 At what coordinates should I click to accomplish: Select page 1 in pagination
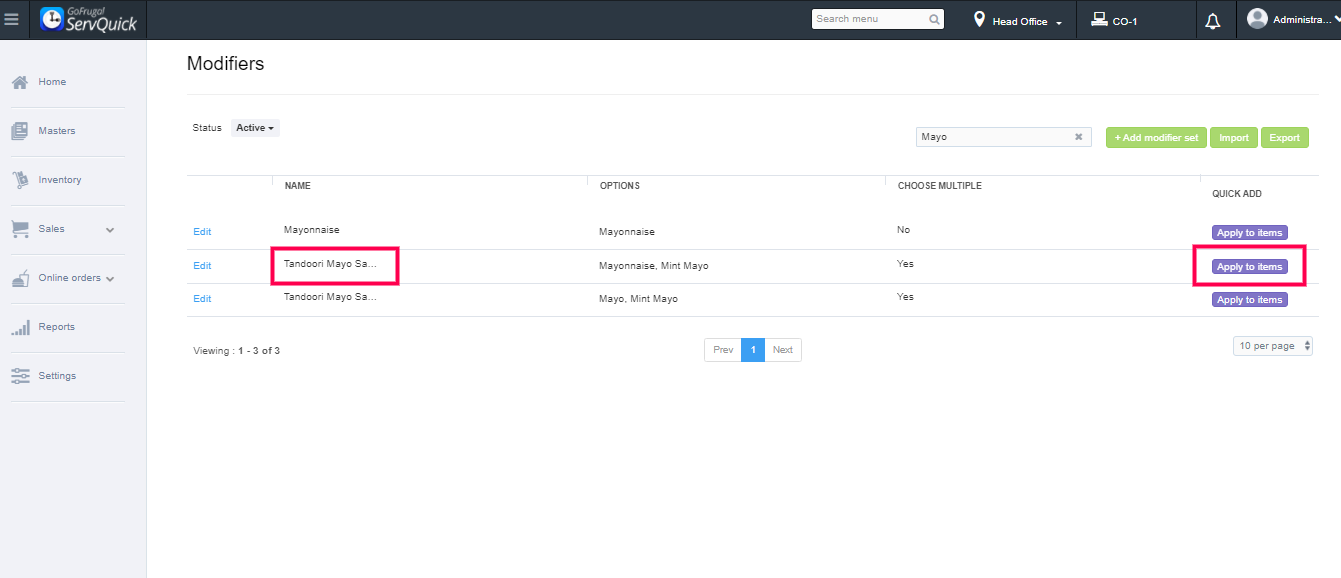click(x=753, y=350)
